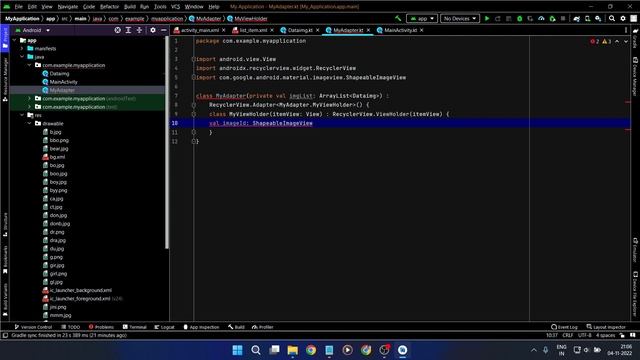Click Search Everywhere magnifier icon
The height and width of the screenshot is (360, 640).
[x=612, y=18]
